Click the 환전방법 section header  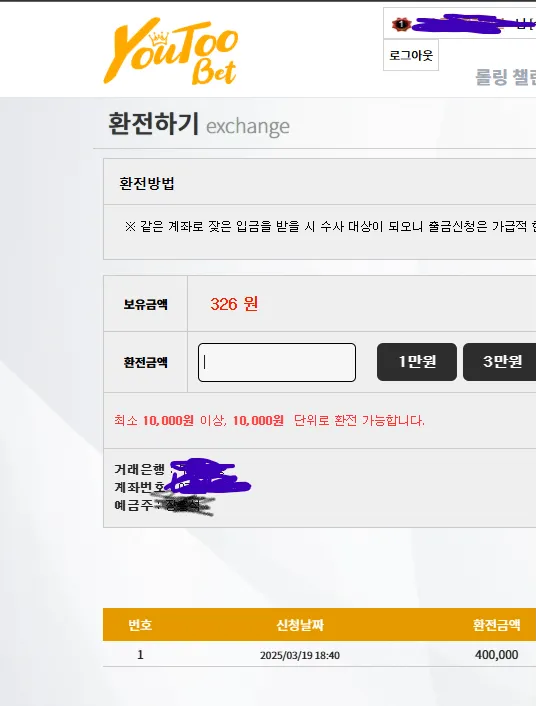(147, 183)
